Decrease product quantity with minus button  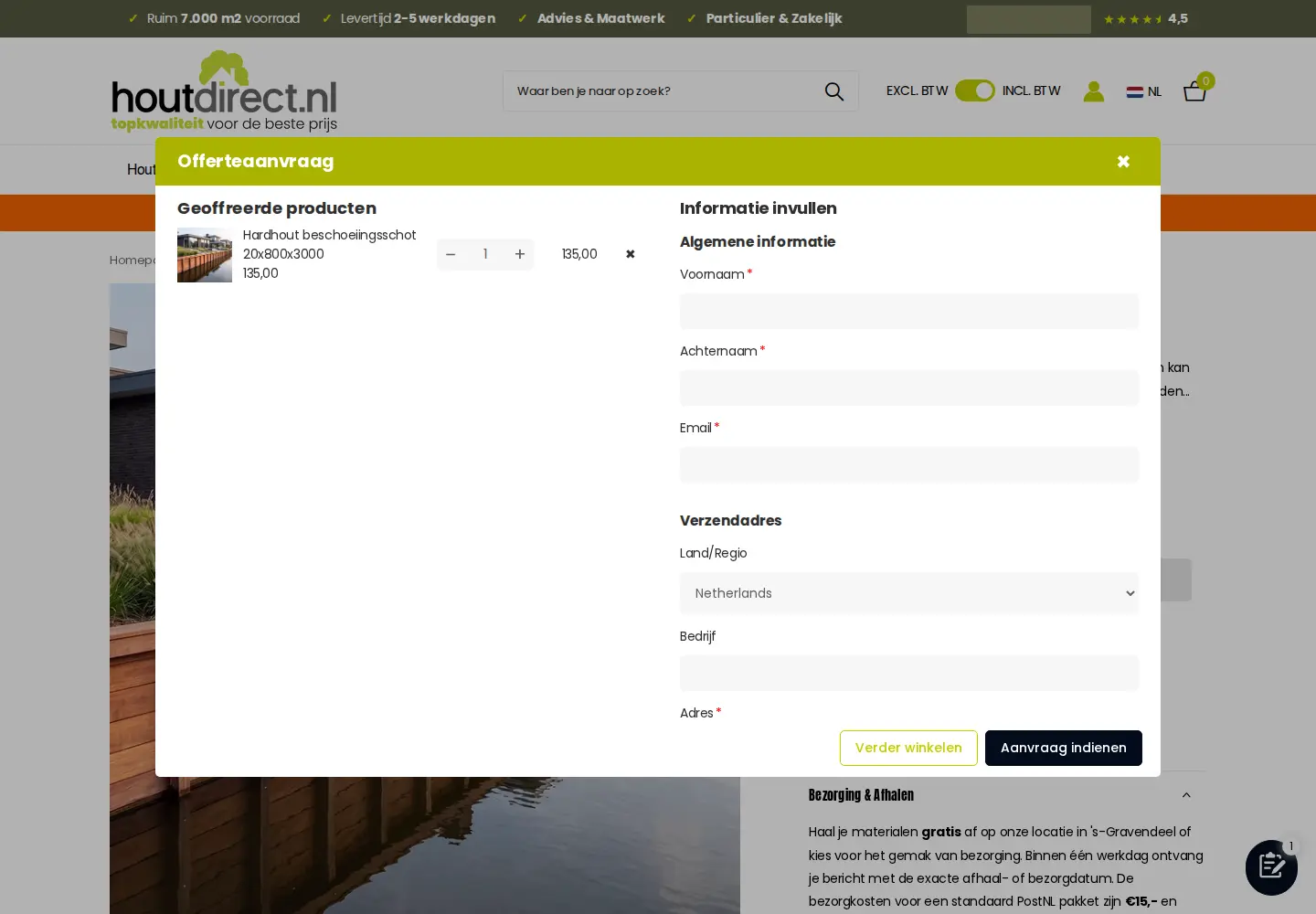[x=451, y=254]
